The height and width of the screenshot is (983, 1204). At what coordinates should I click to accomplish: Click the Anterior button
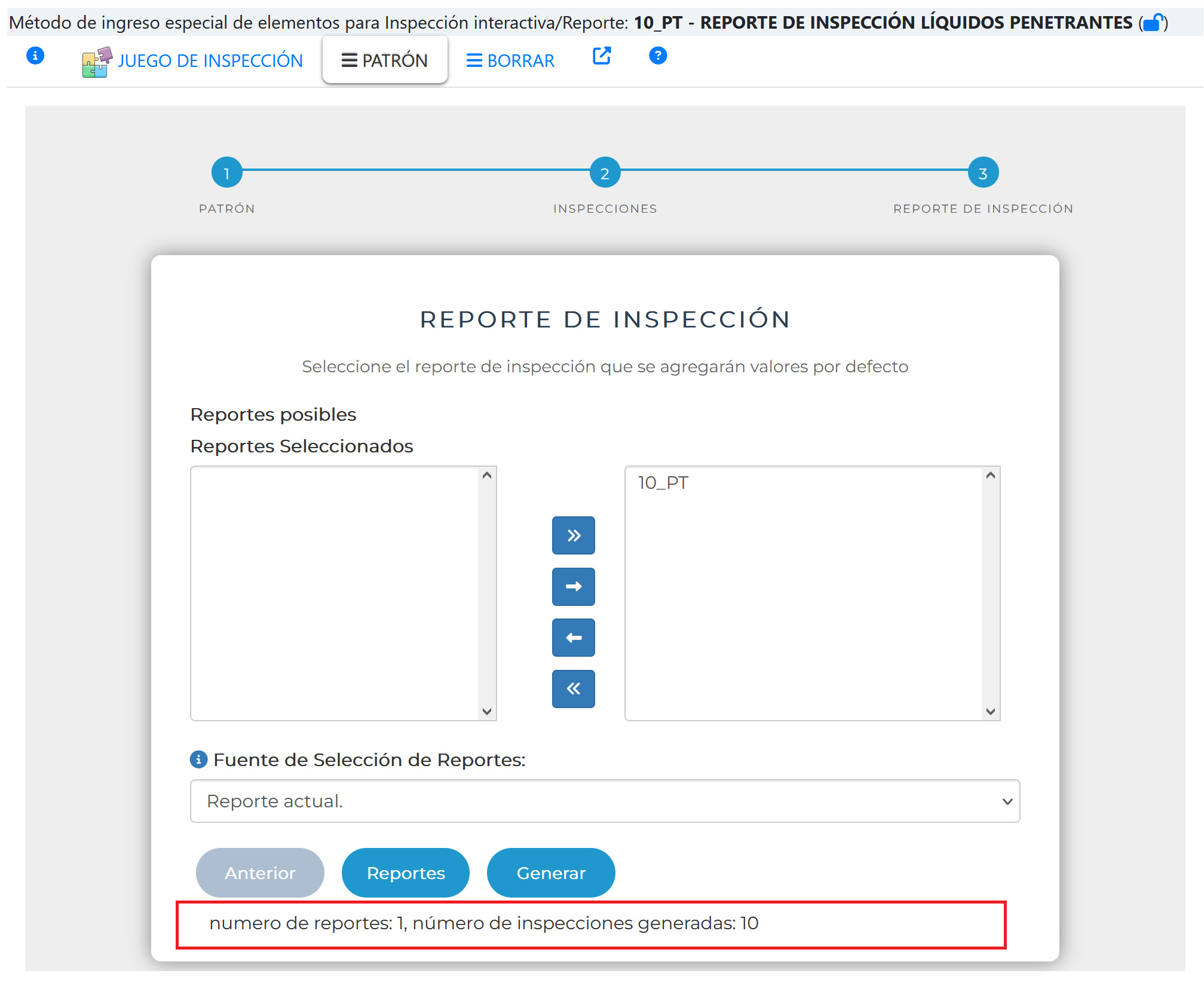pyautogui.click(x=260, y=872)
